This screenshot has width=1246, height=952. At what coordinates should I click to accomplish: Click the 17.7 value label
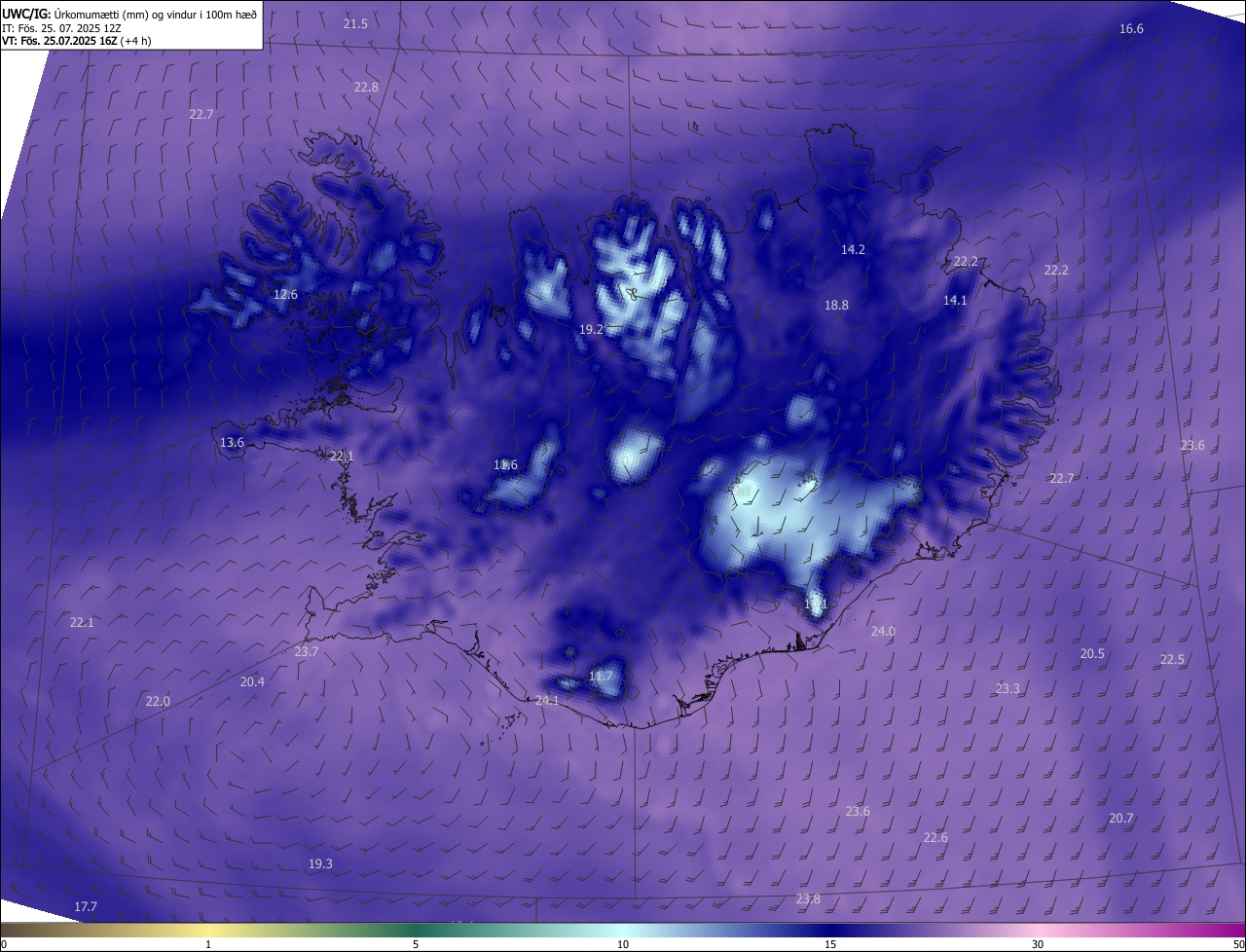pyautogui.click(x=86, y=907)
